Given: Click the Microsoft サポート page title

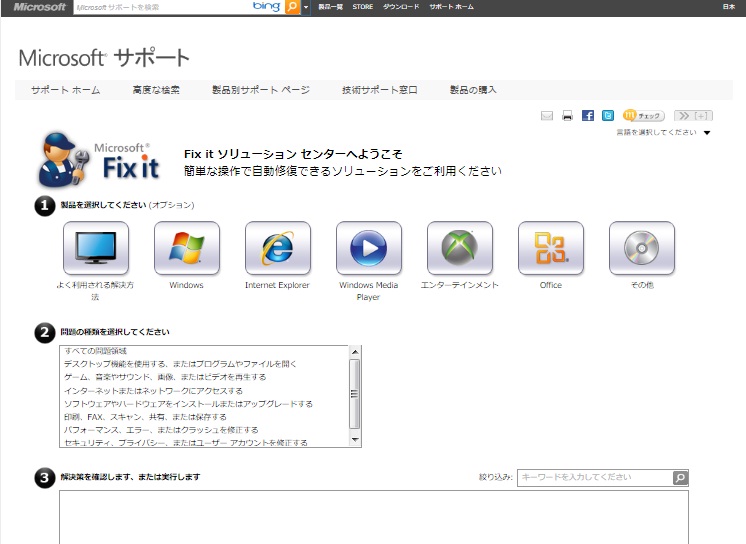Looking at the screenshot, I should pos(104,58).
